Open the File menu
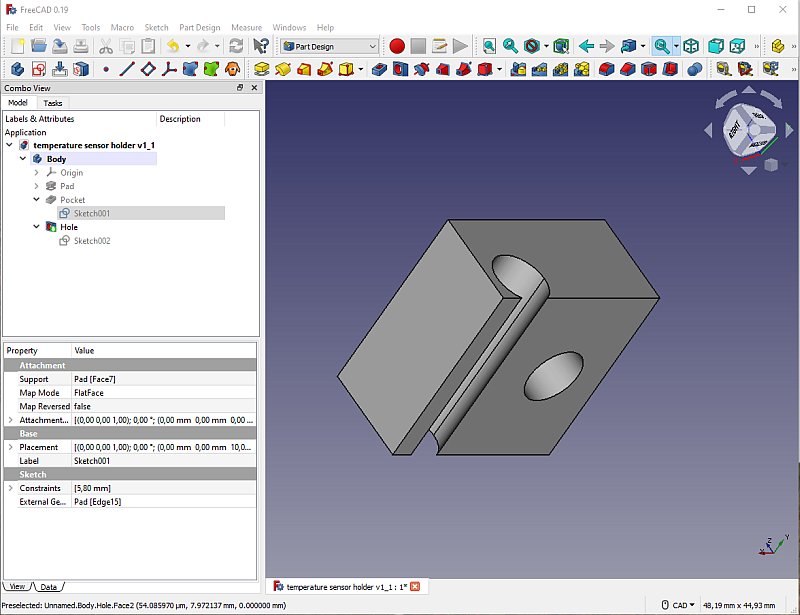 click(12, 28)
